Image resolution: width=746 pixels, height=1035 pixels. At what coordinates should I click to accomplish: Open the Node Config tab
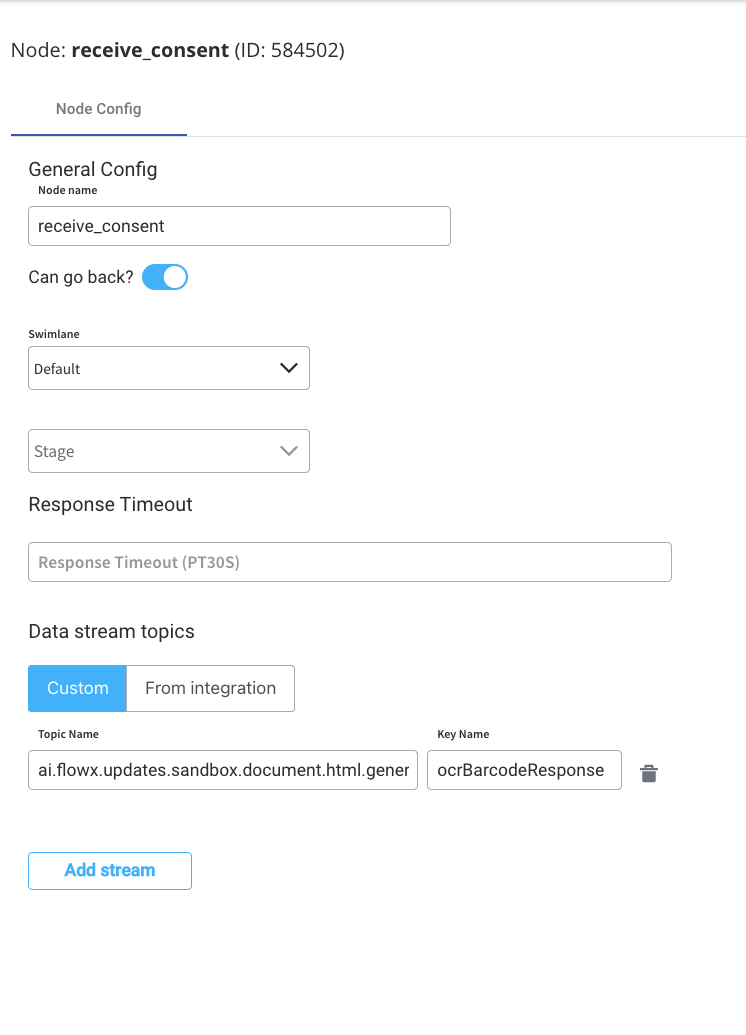point(98,109)
